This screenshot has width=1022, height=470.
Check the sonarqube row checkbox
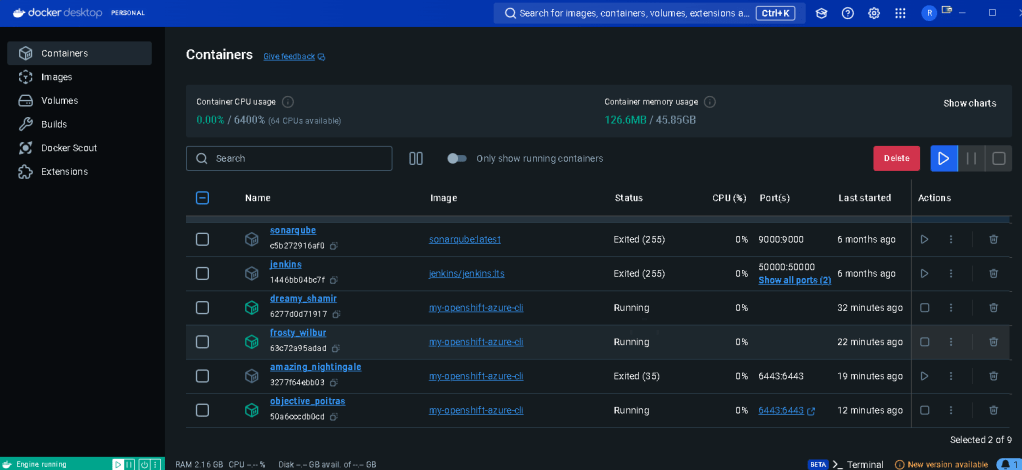tap(202, 239)
